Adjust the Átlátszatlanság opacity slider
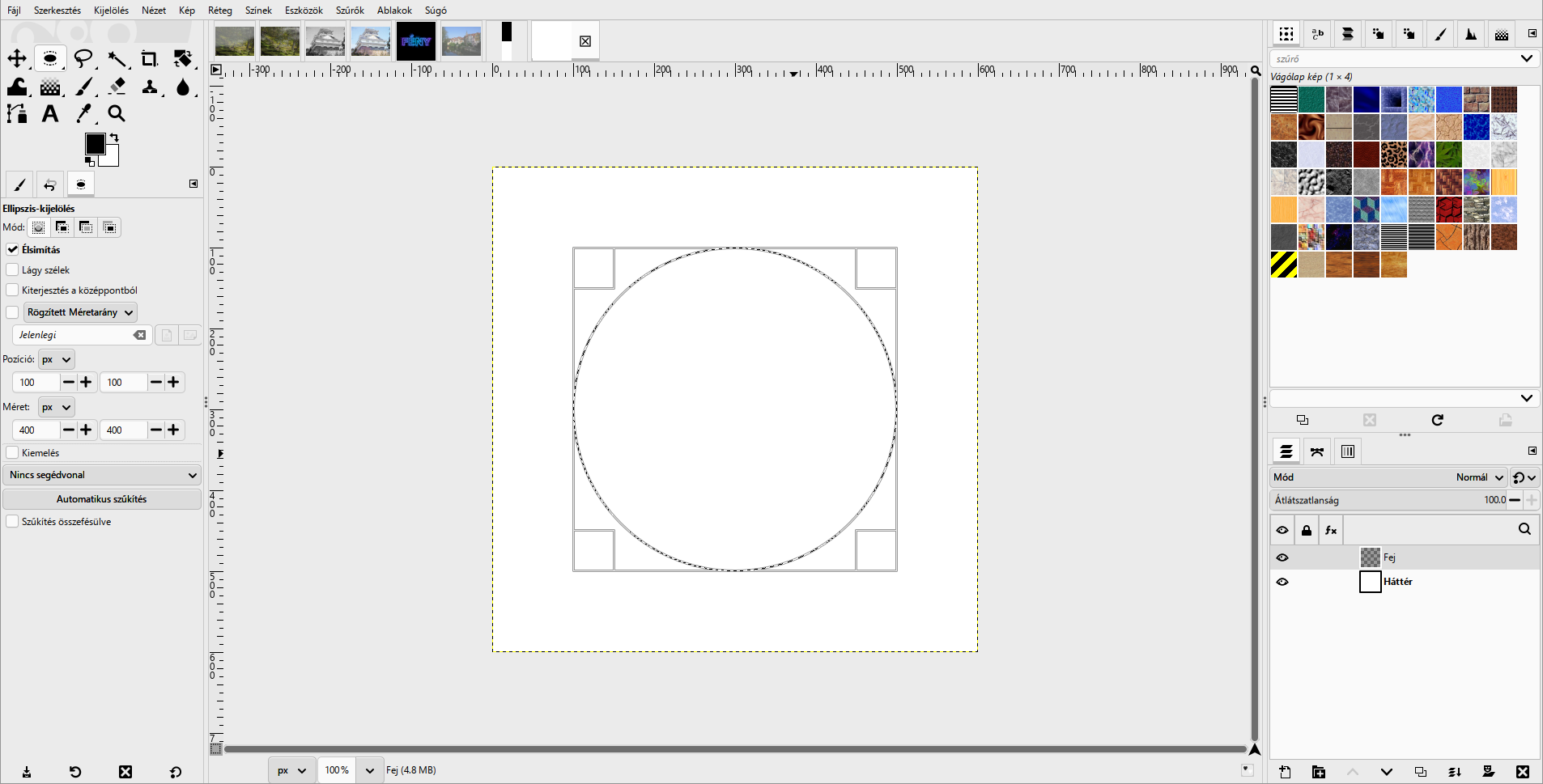 [x=1388, y=500]
